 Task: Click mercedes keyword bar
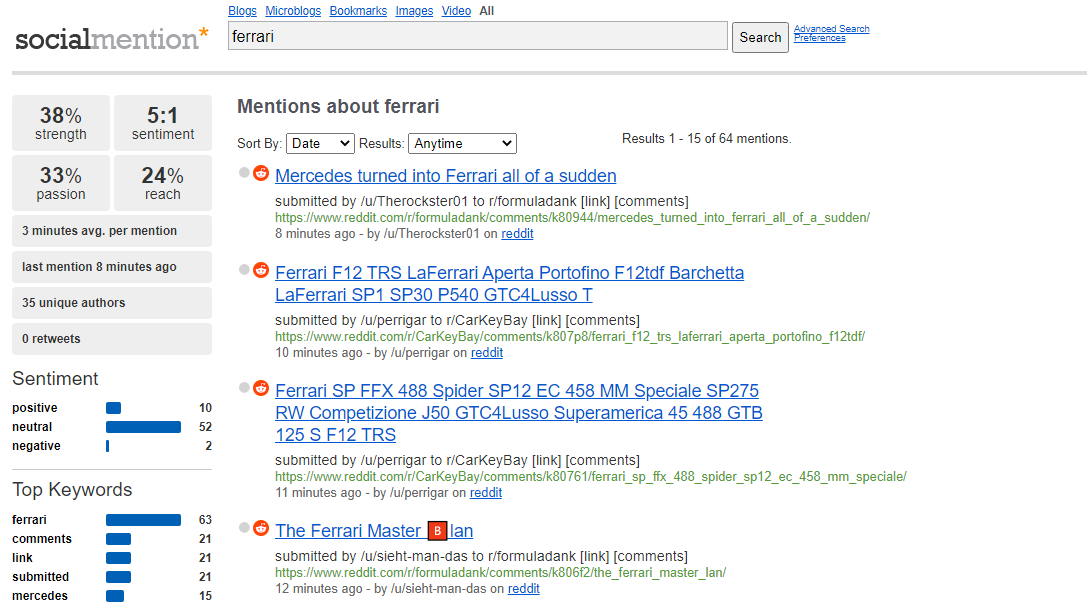pos(115,596)
